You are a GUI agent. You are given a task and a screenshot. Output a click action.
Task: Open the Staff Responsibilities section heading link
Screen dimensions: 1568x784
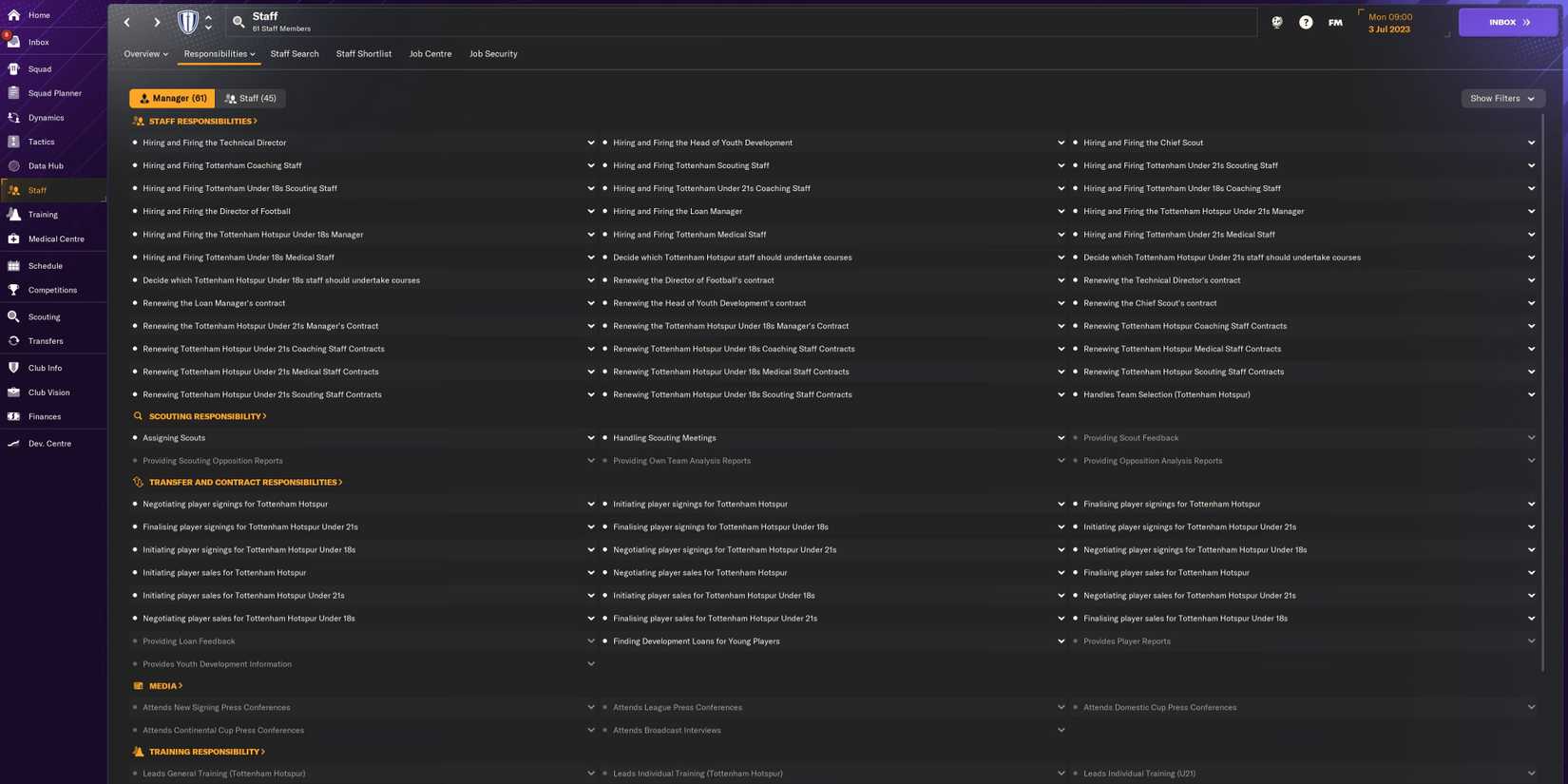(201, 122)
